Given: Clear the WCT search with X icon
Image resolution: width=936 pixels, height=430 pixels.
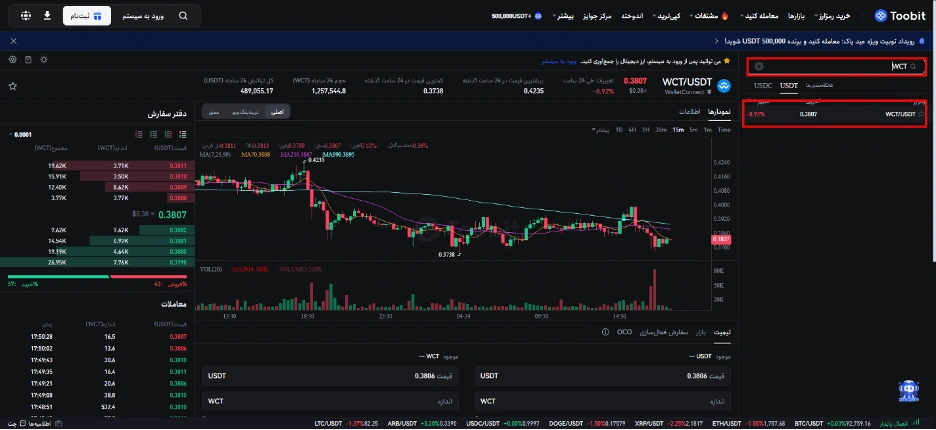Looking at the screenshot, I should coord(759,67).
